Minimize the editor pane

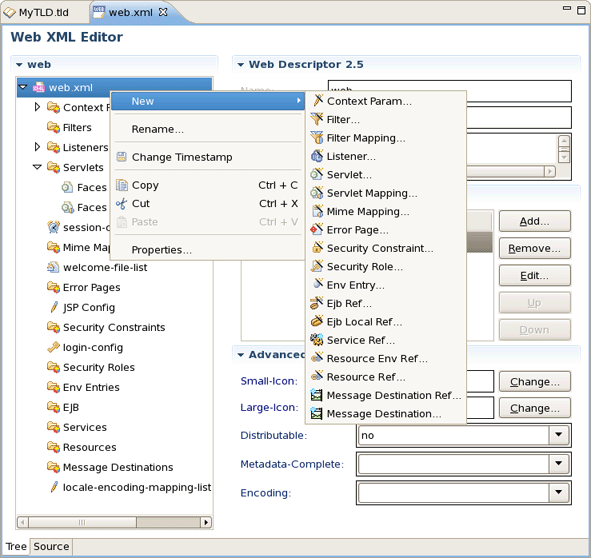click(567, 8)
